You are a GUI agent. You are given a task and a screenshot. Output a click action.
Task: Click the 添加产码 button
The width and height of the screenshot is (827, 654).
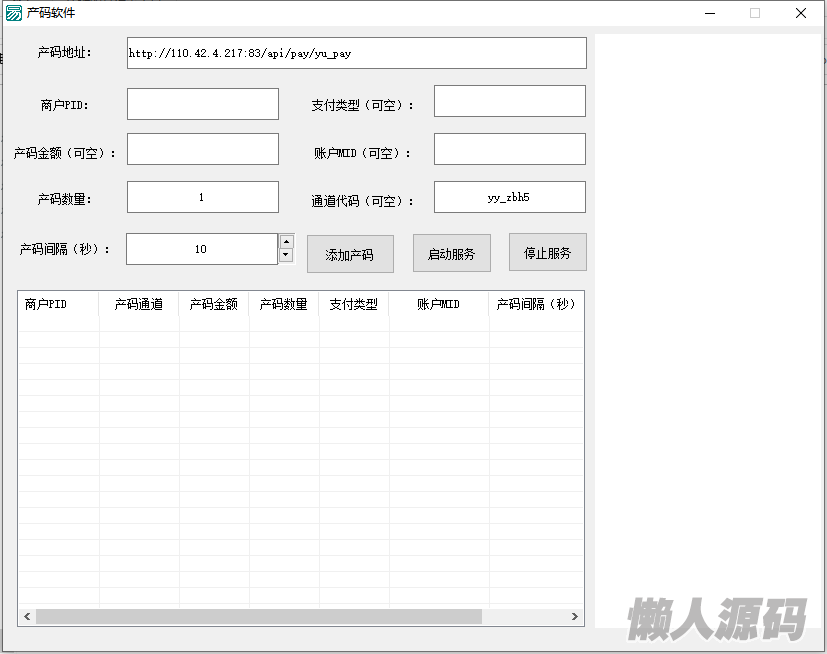point(350,254)
